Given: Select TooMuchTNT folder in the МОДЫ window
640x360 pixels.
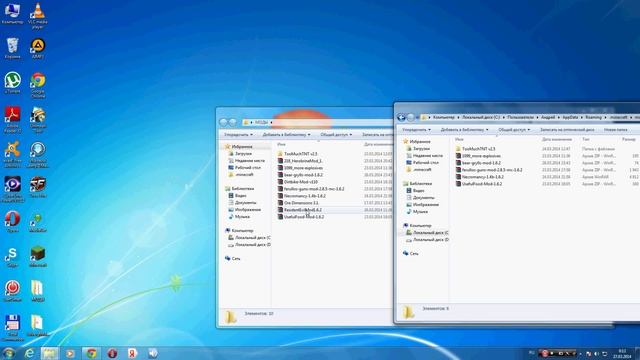Looking at the screenshot, I should [300, 154].
